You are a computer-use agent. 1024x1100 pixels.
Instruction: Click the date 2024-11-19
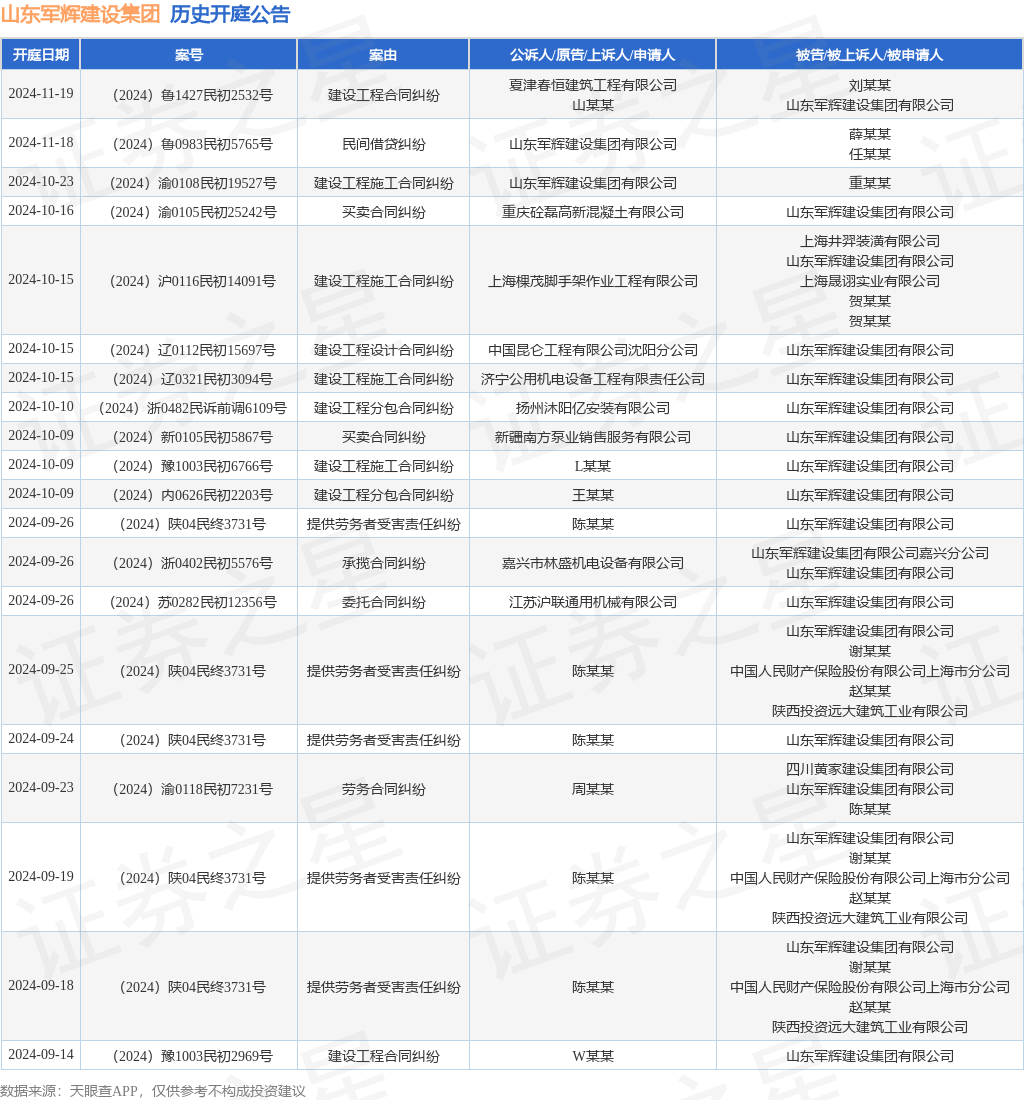(41, 94)
